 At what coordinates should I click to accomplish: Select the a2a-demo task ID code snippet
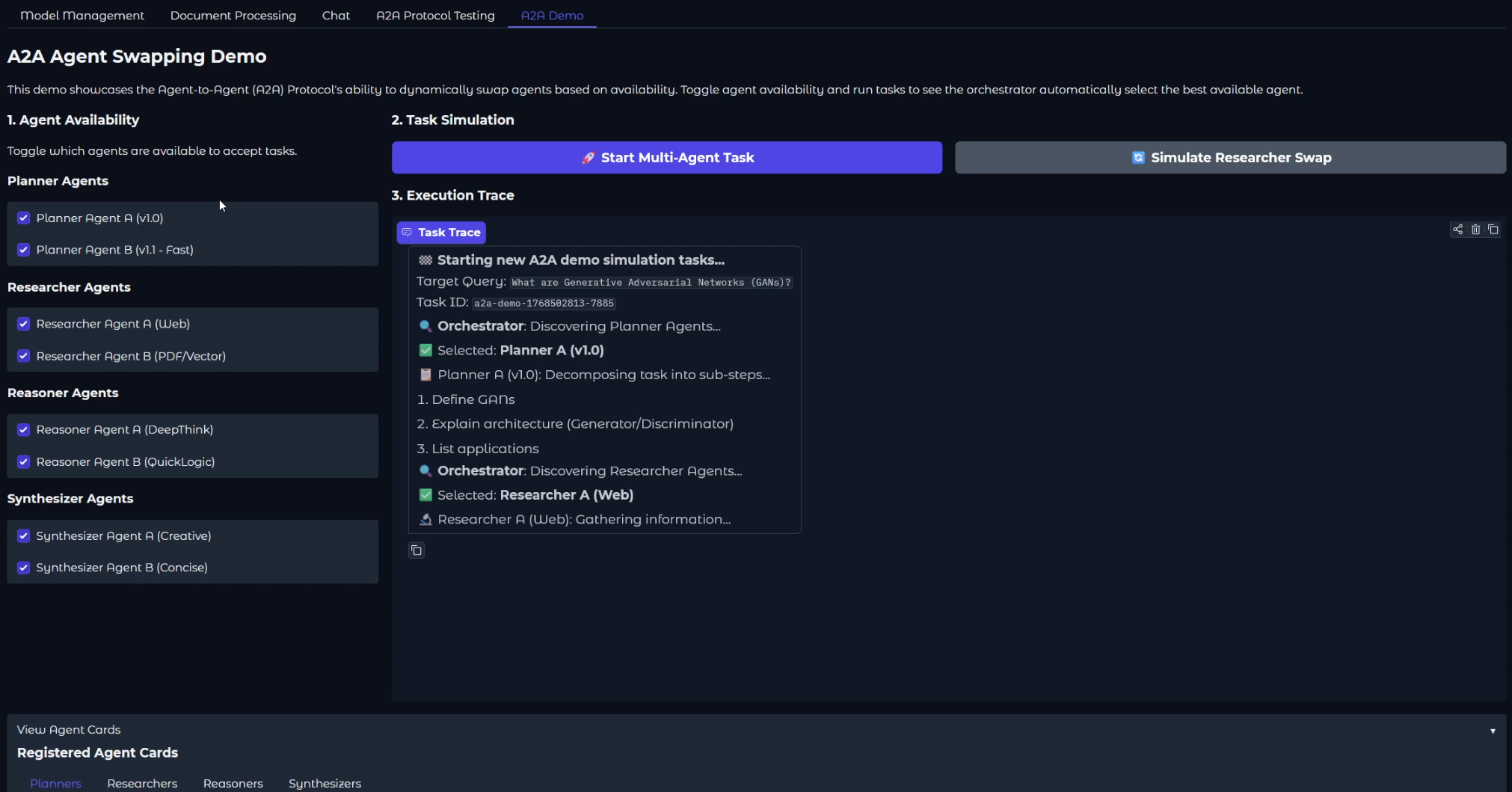(x=544, y=303)
